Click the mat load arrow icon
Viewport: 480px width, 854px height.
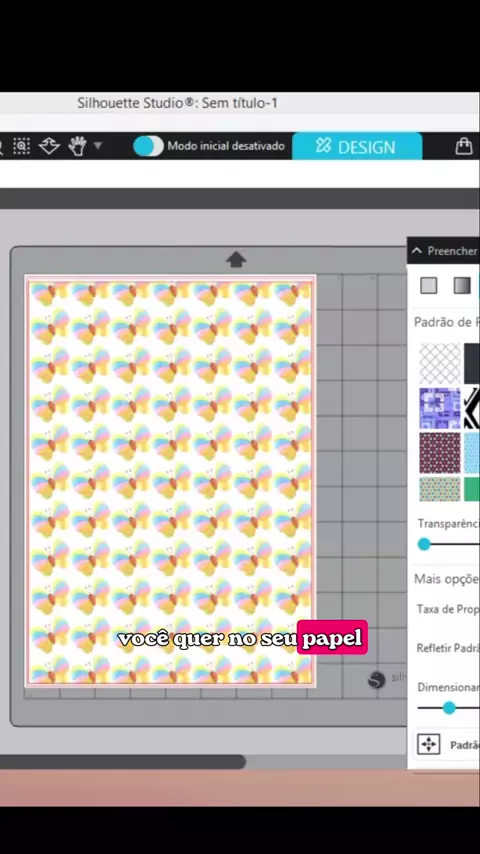(x=235, y=260)
